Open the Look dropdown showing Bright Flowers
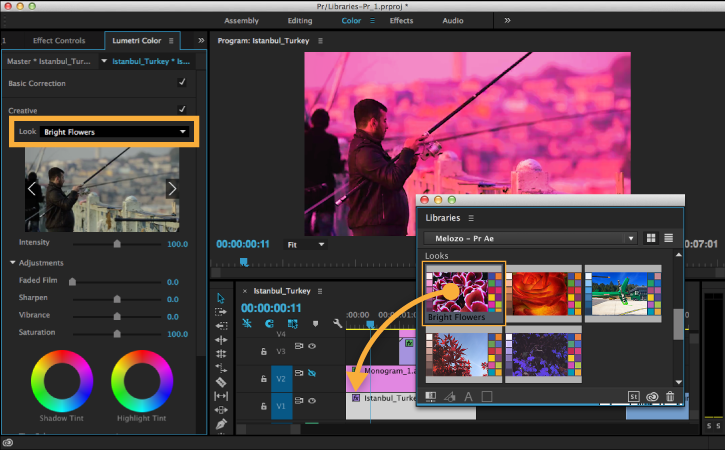 coord(115,132)
